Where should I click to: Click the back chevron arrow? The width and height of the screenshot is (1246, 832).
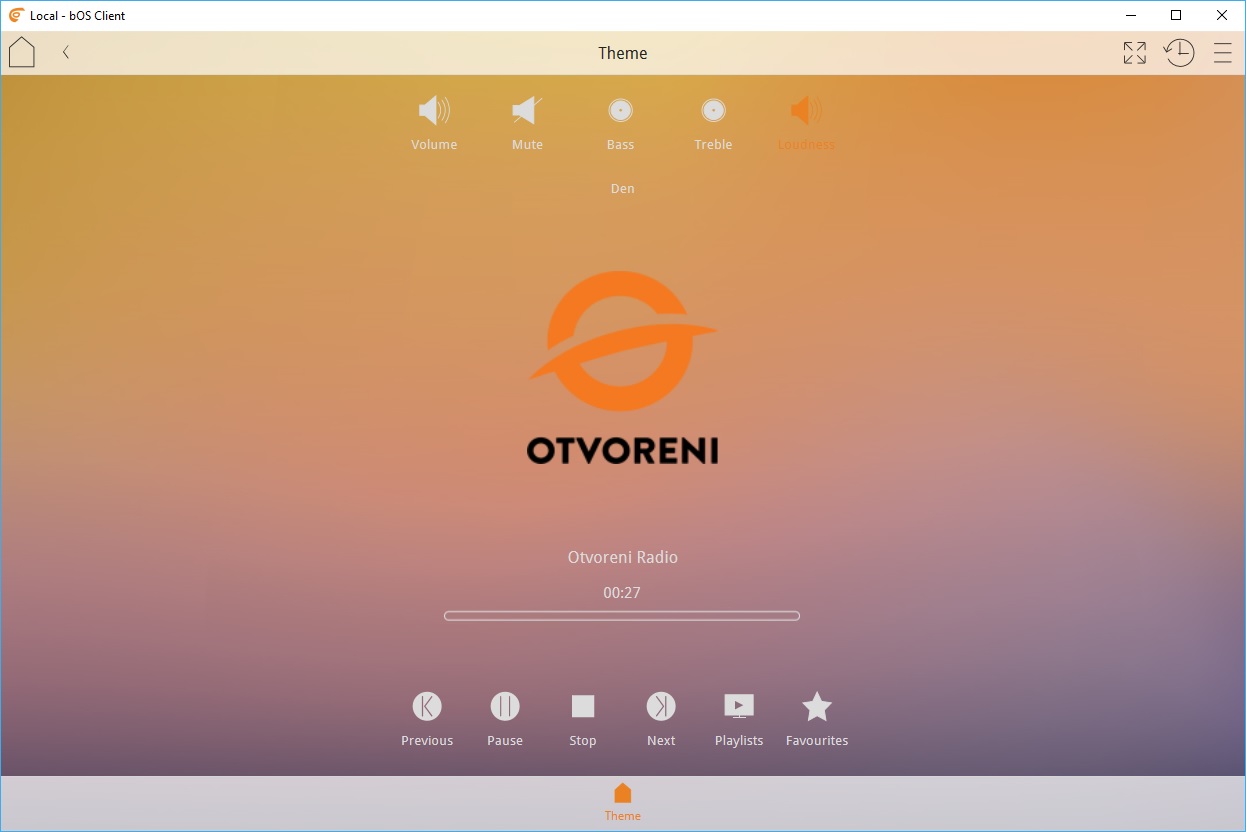[x=66, y=53]
